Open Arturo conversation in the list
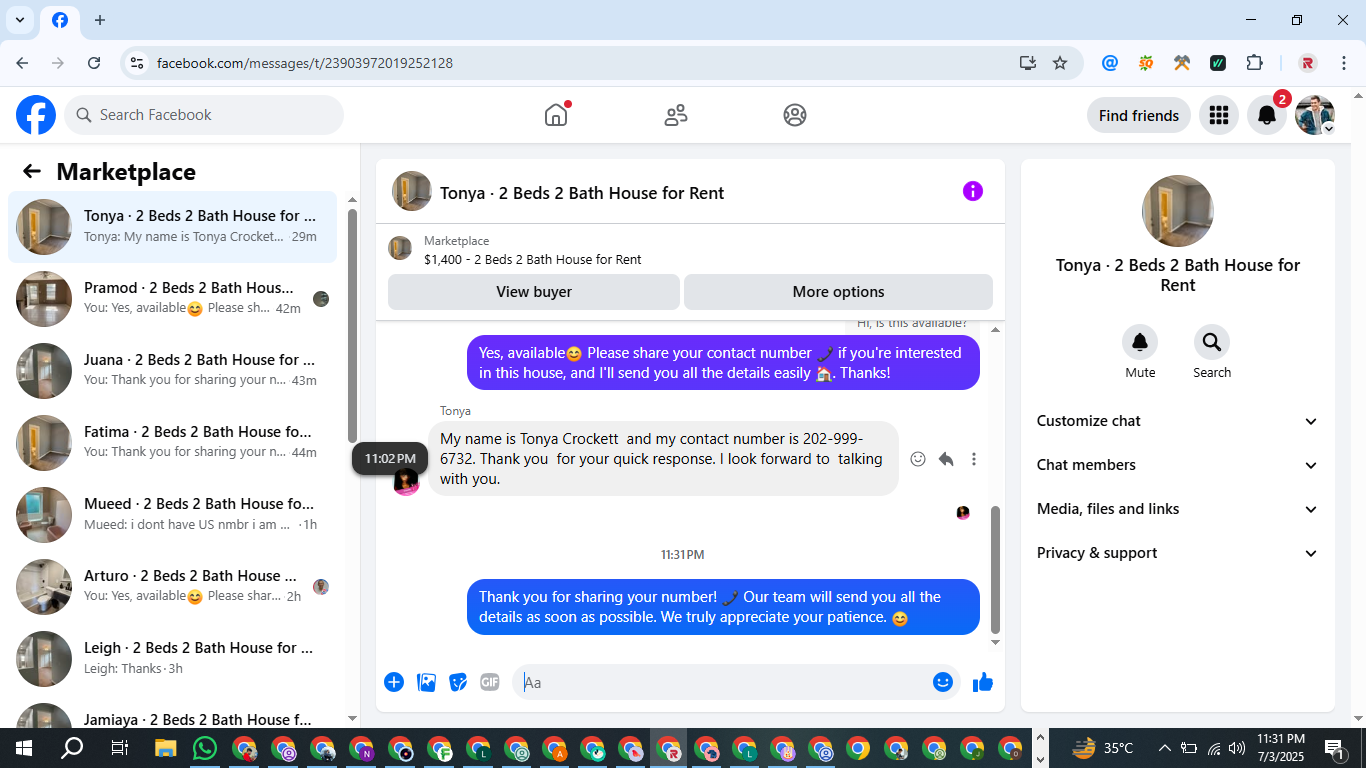 (x=172, y=587)
